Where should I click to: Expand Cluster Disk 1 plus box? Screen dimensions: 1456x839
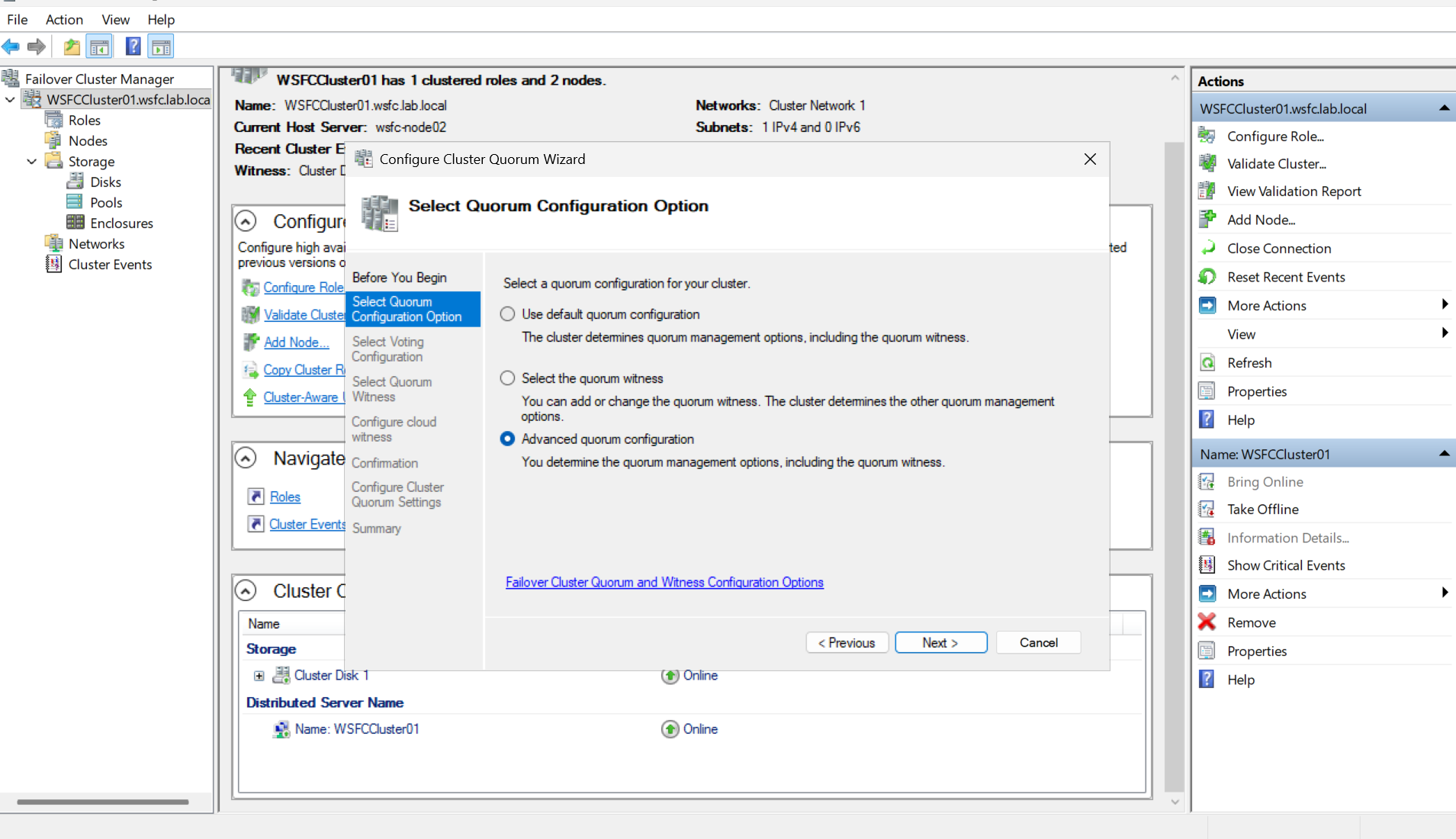pyautogui.click(x=259, y=676)
